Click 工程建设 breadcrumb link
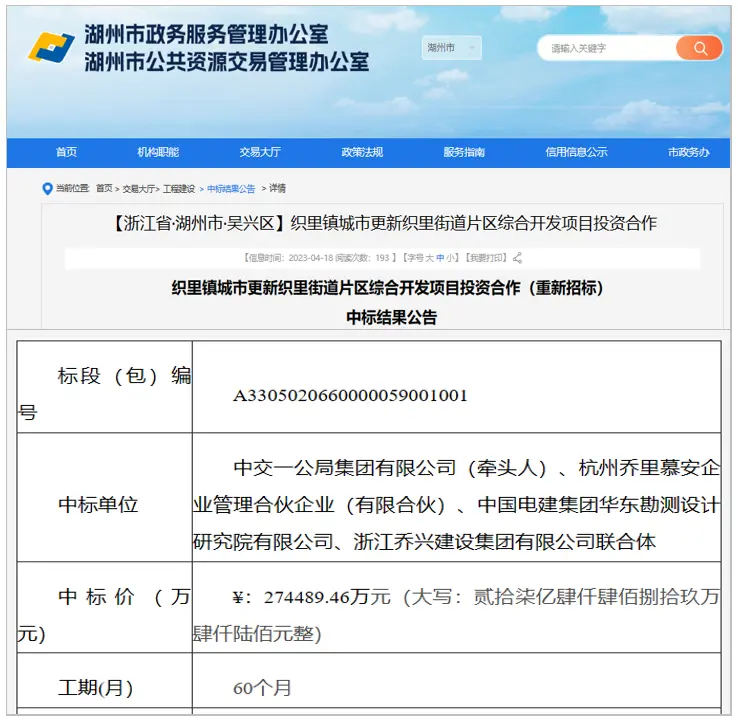This screenshot has height=723, width=738. coord(179,189)
